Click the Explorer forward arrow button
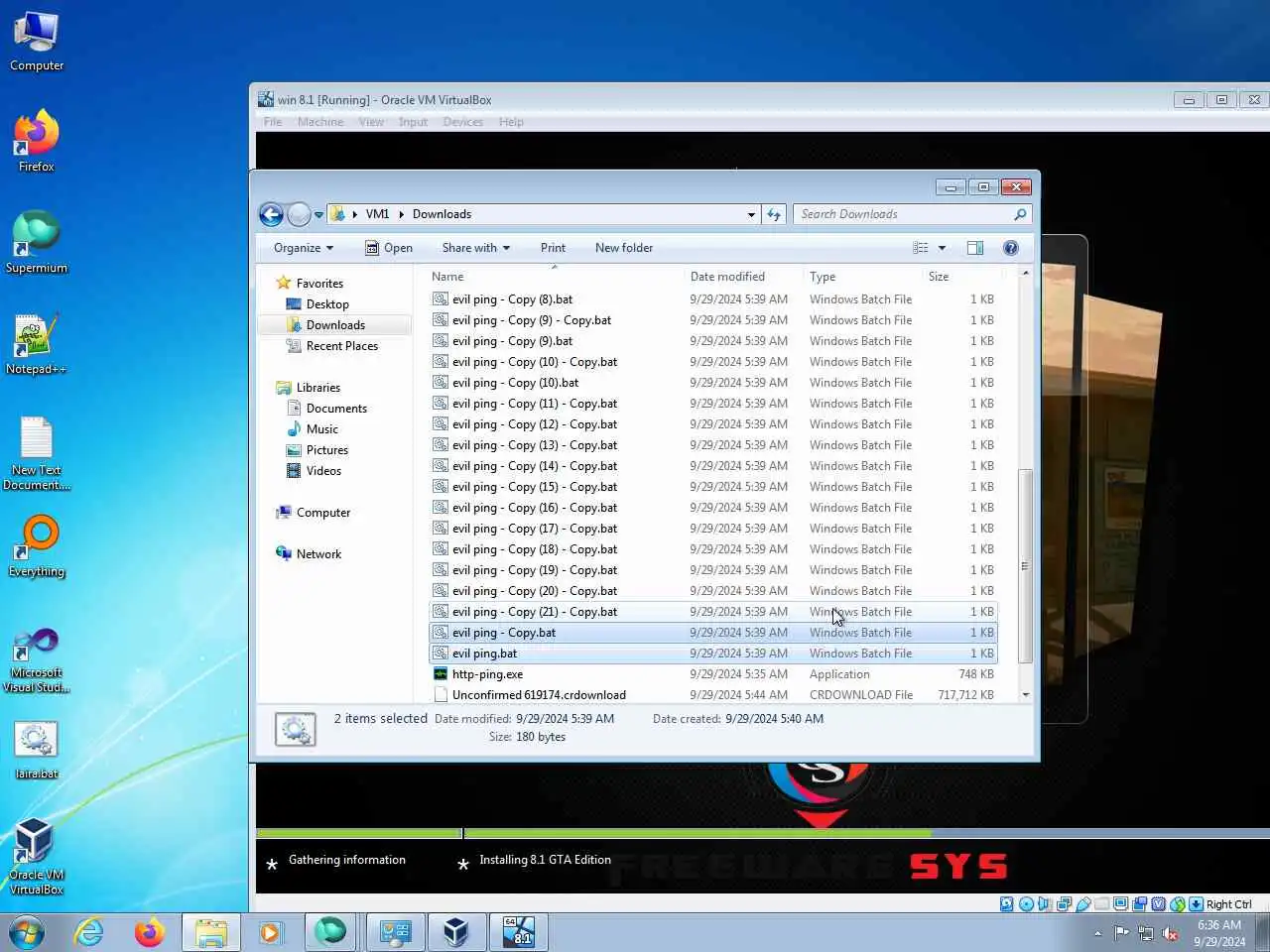The width and height of the screenshot is (1270, 952). (299, 214)
